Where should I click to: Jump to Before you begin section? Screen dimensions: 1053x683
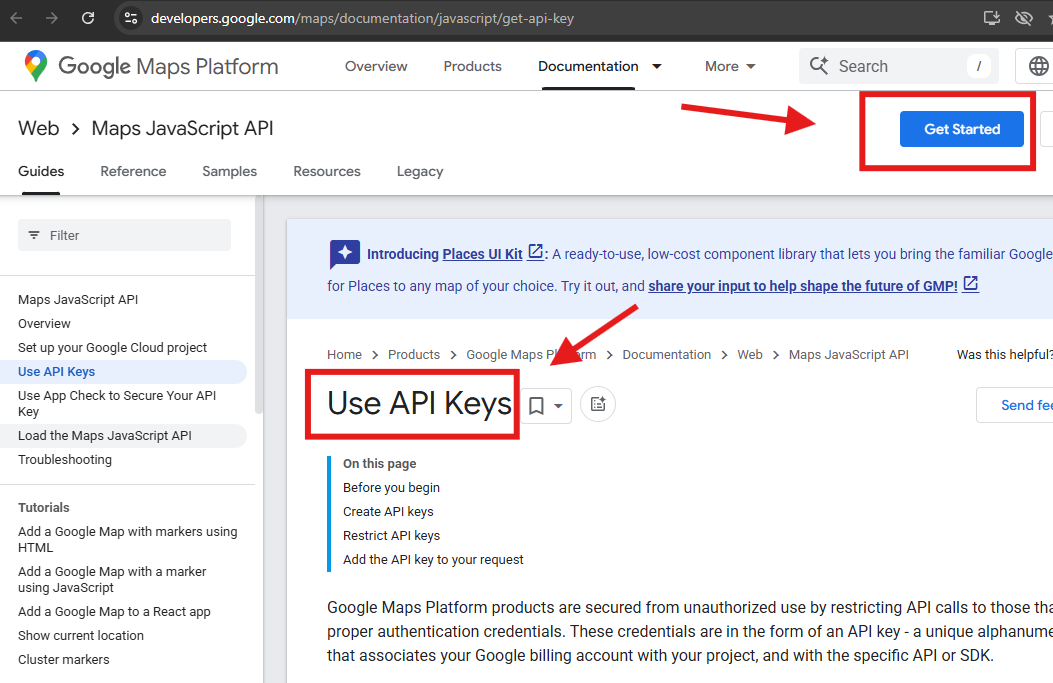click(392, 488)
